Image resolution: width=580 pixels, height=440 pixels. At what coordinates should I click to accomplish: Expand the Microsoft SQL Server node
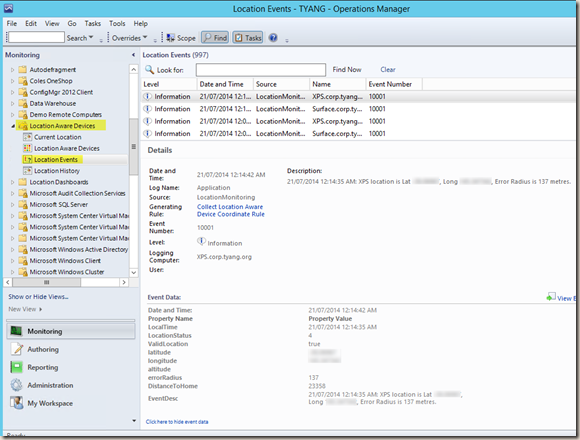[x=12, y=204]
